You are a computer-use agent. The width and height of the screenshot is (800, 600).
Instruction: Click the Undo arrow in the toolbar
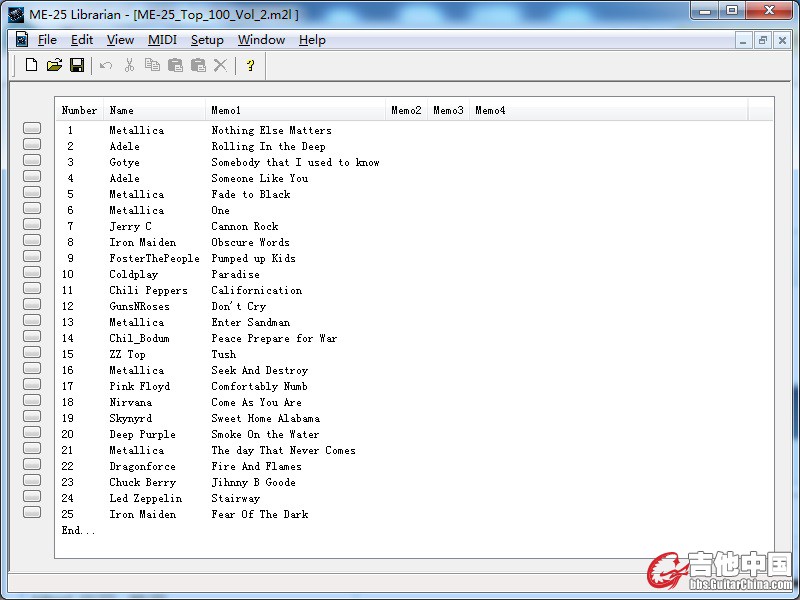tap(106, 65)
